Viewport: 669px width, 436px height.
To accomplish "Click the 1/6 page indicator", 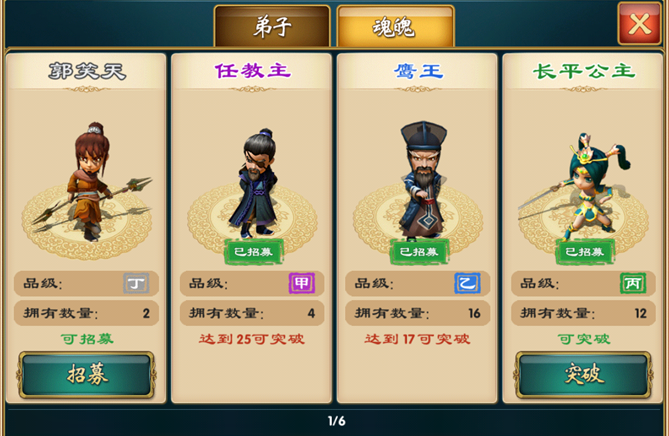I will [x=337, y=421].
